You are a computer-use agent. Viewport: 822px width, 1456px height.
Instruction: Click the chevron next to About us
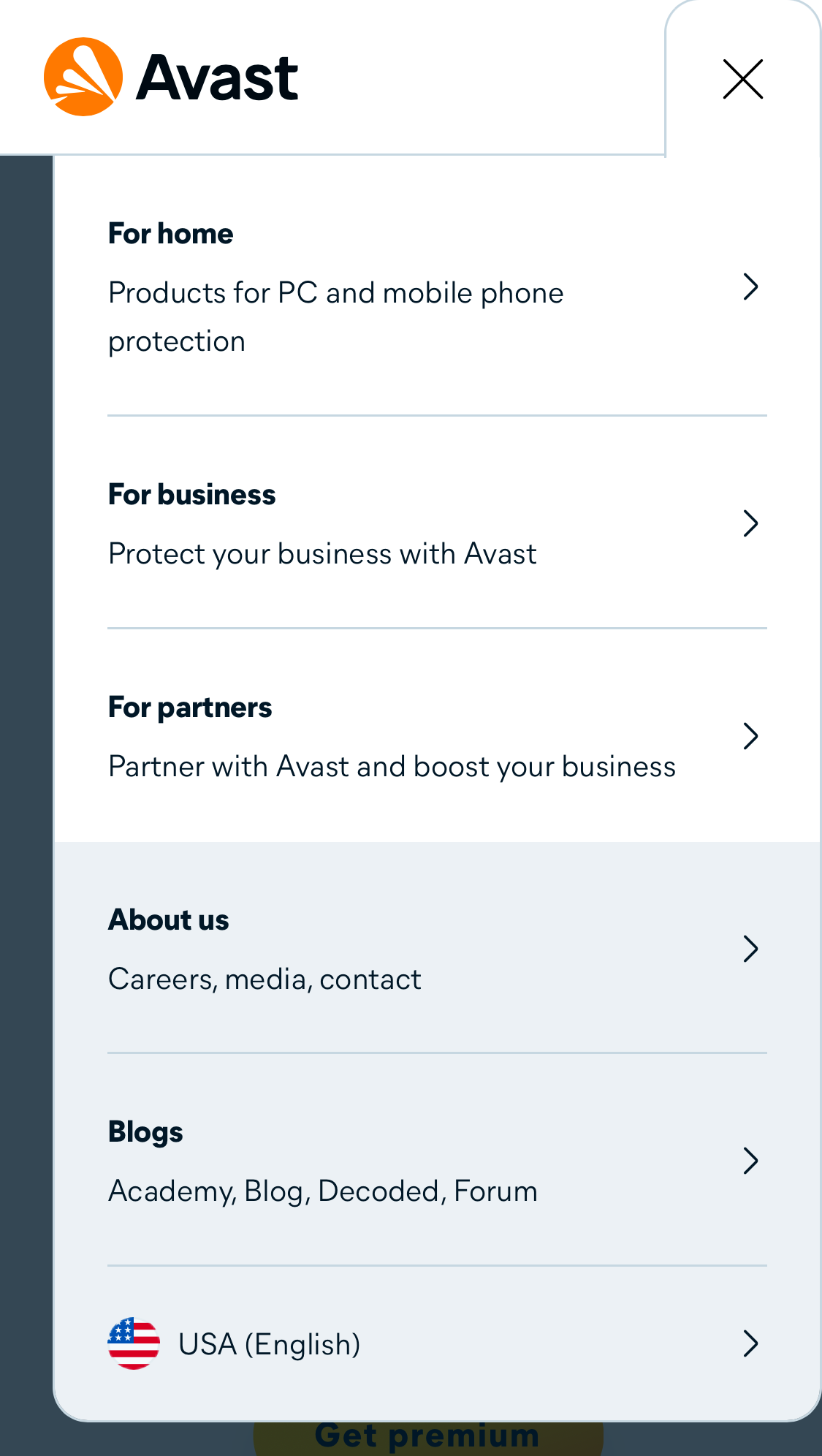[751, 949]
